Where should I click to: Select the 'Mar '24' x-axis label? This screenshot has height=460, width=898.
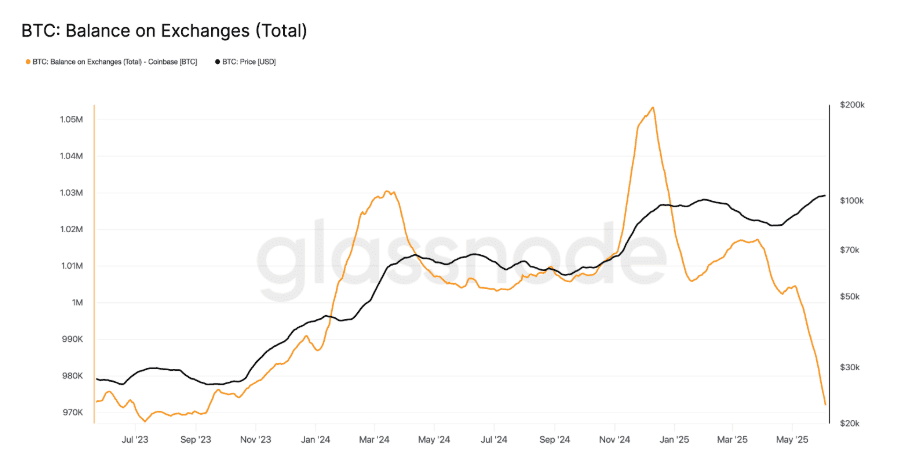pos(375,439)
